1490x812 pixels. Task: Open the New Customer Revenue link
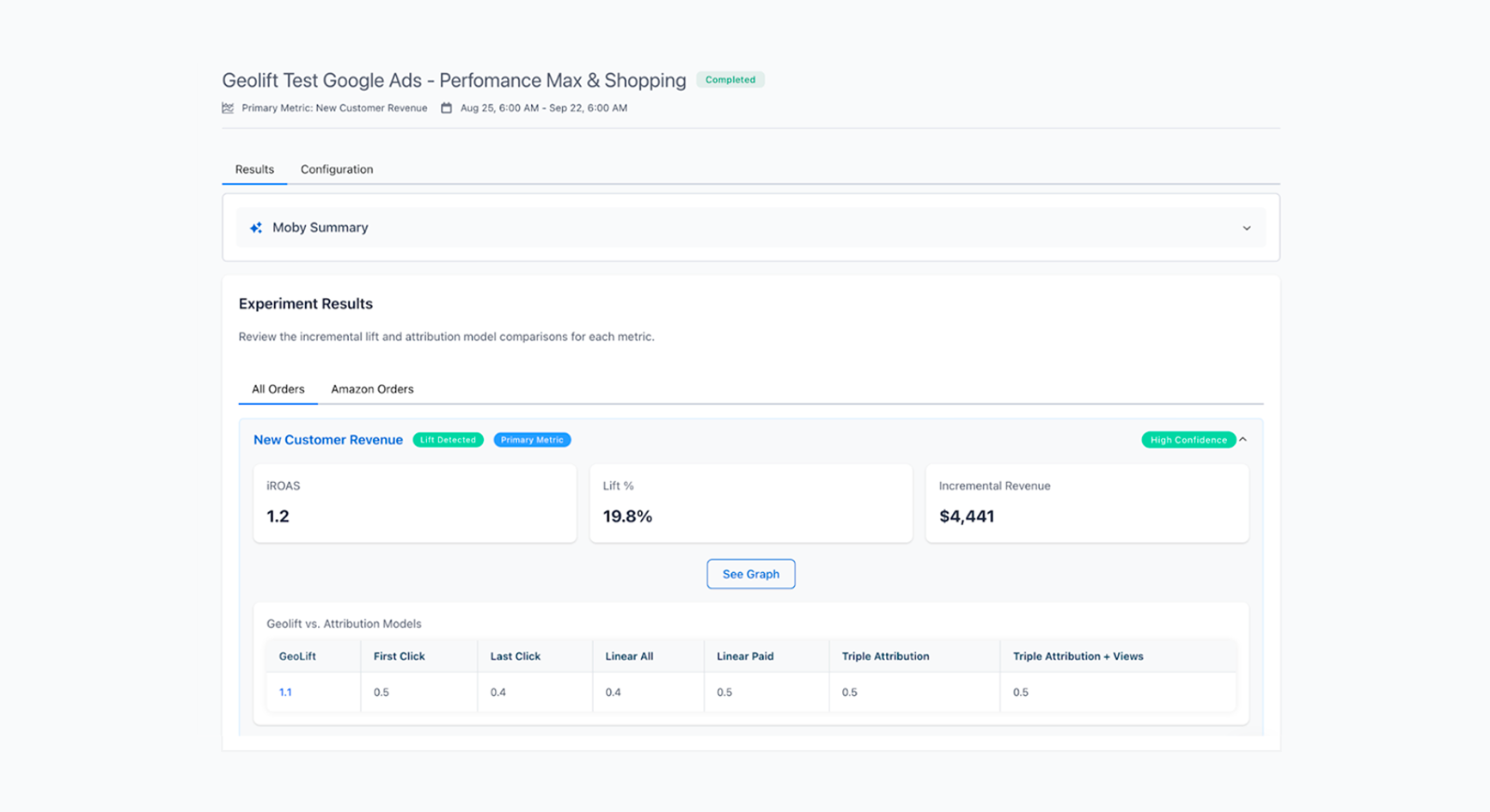click(328, 440)
